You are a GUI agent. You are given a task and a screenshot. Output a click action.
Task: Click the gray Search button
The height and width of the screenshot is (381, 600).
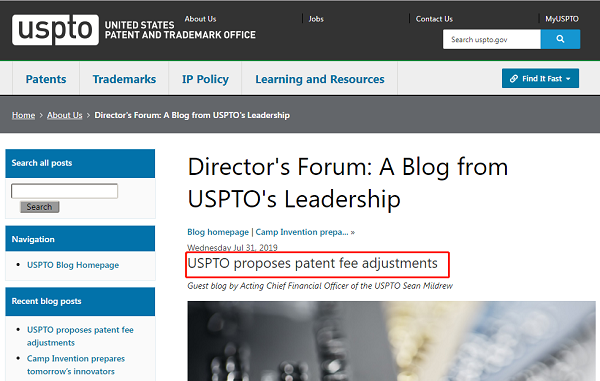[x=39, y=207]
